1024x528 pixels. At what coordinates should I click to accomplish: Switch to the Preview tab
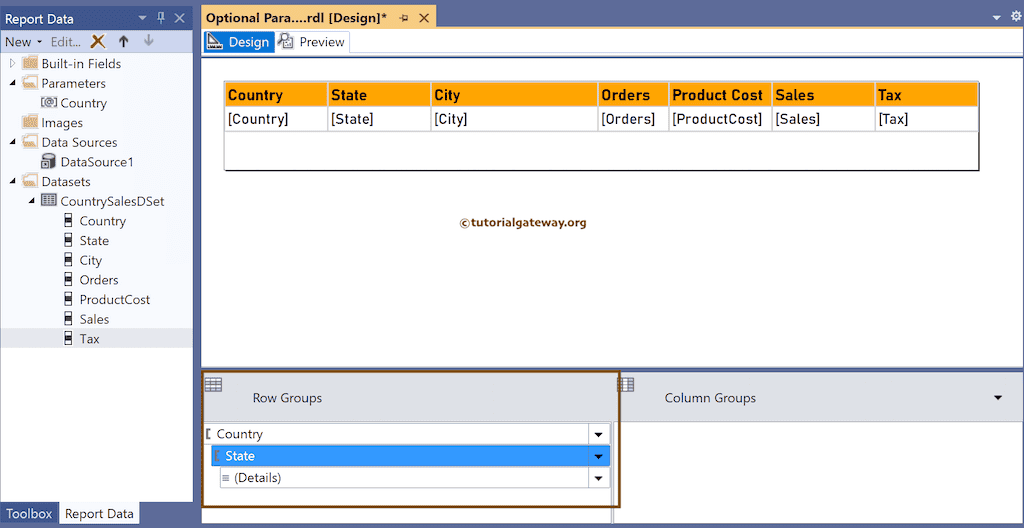[312, 42]
